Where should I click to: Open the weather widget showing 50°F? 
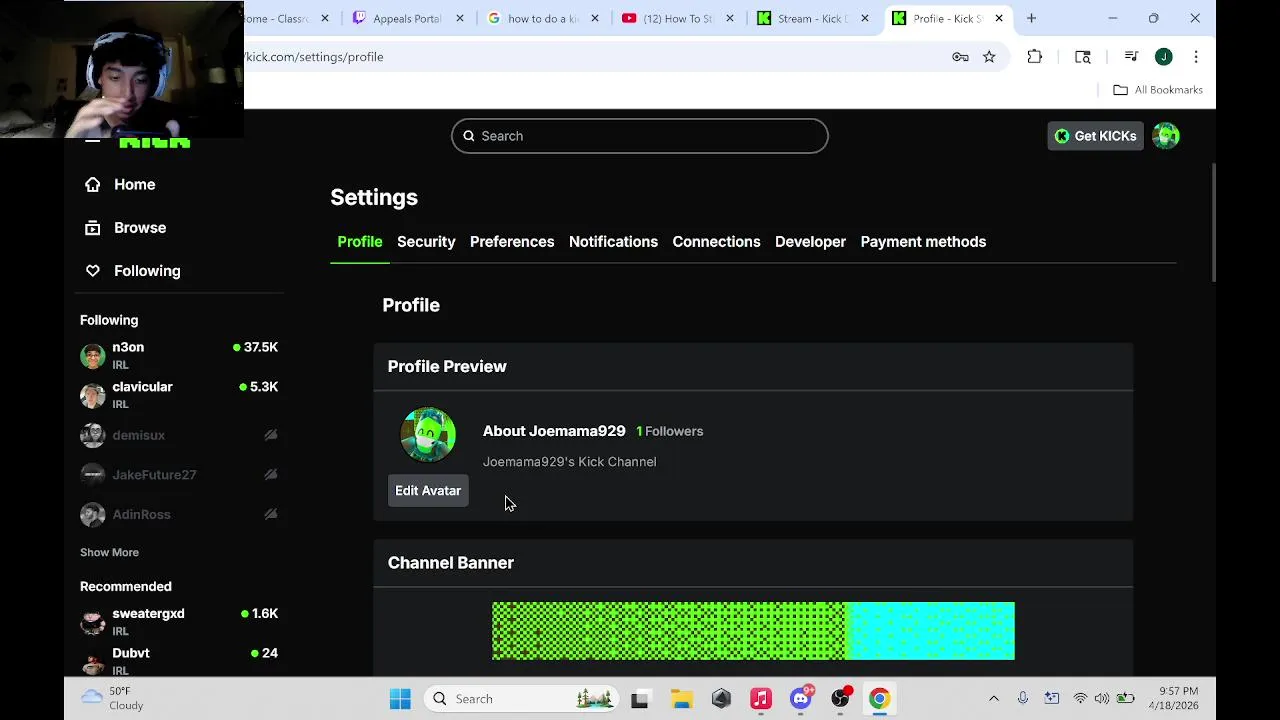tap(112, 699)
